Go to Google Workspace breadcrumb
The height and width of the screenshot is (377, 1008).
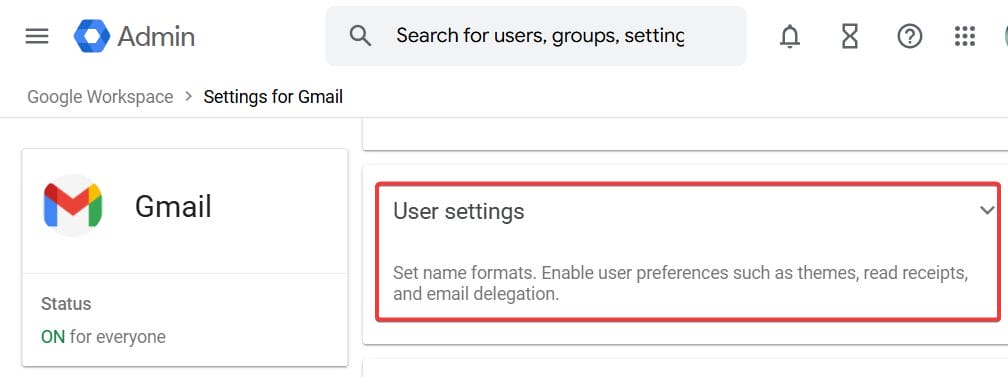point(100,97)
